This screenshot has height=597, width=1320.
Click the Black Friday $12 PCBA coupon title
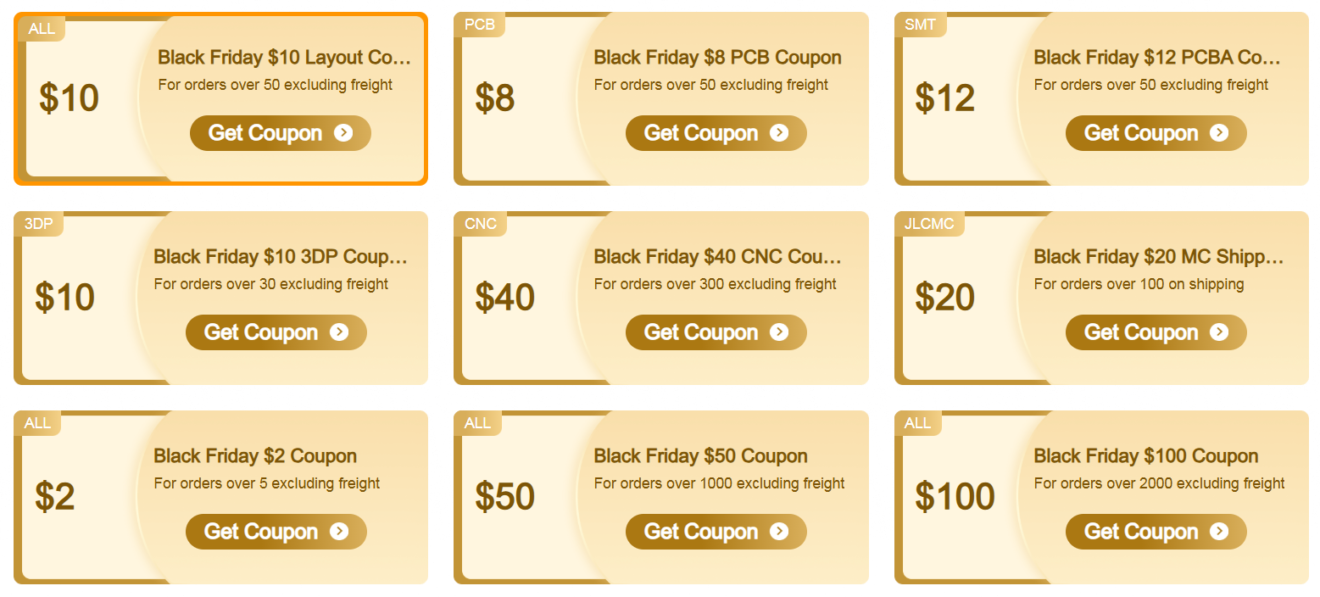(x=1157, y=58)
